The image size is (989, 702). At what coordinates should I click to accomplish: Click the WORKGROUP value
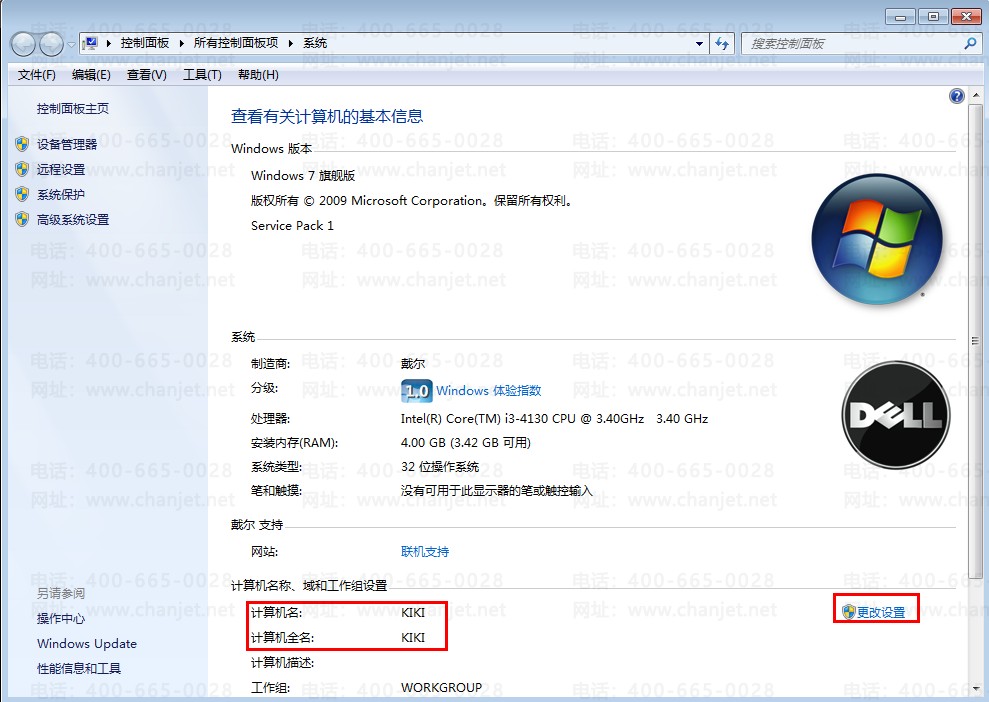click(442, 687)
